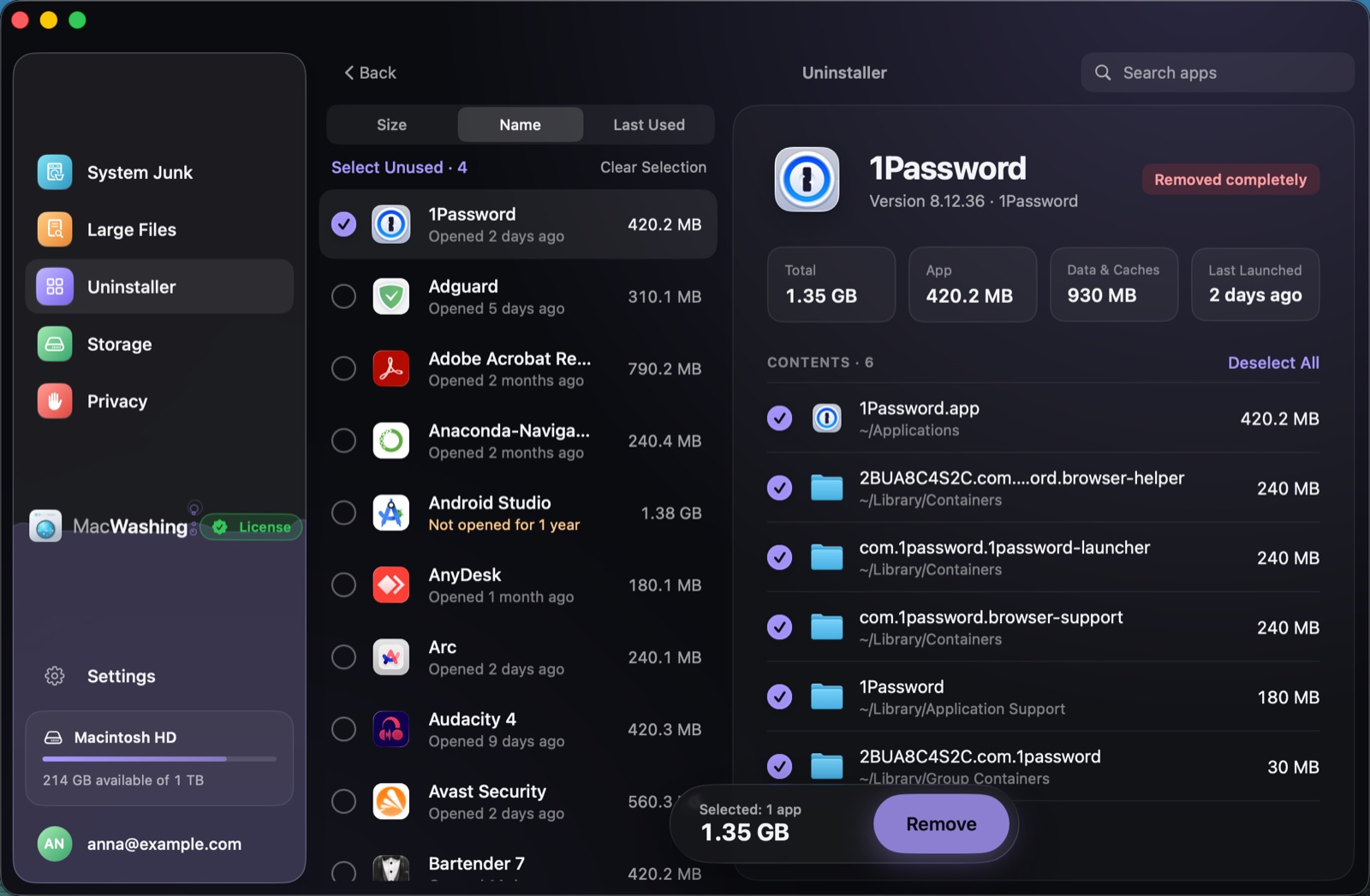Sort apps by Last Used tab
Viewport: 1370px width, 896px height.
pos(649,125)
